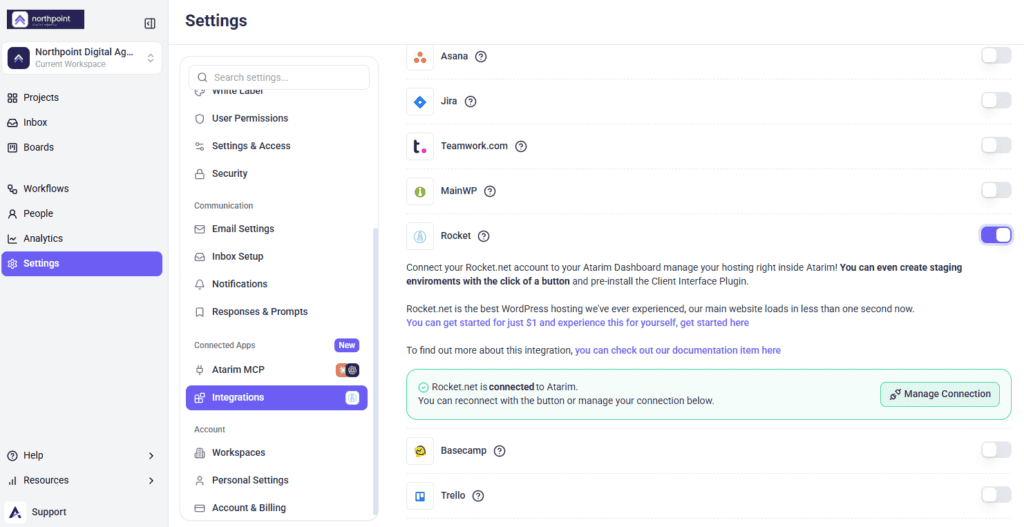This screenshot has width=1024, height=527.
Task: Open the Northpoint Digital workspace switcher
Action: pyautogui.click(x=82, y=58)
